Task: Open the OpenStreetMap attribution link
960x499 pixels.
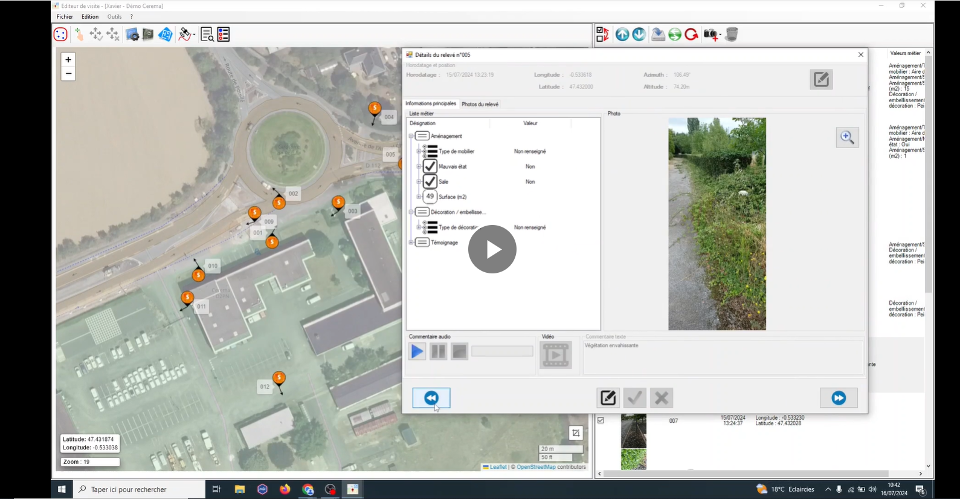Action: [x=537, y=467]
